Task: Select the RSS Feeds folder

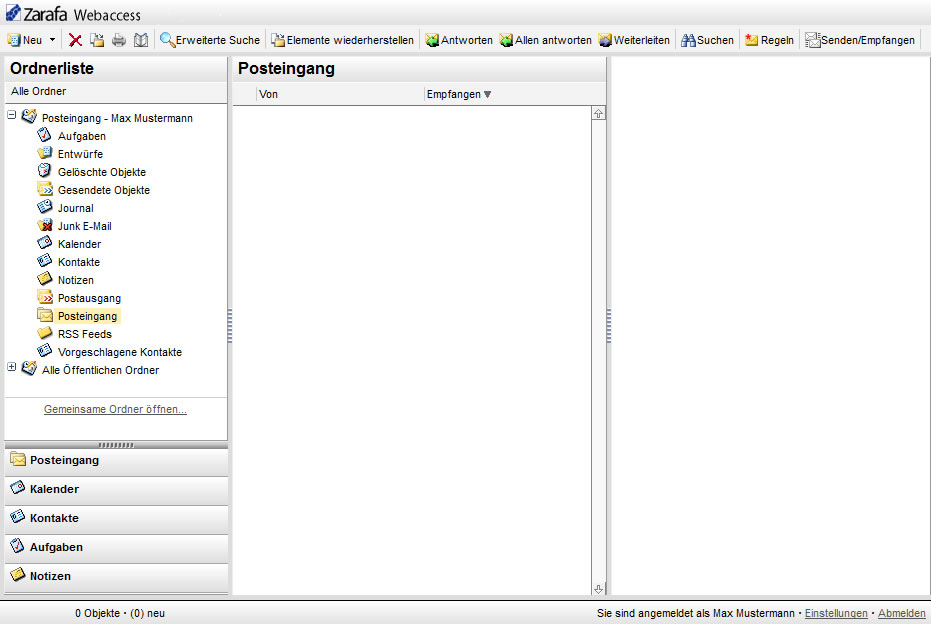Action: pos(84,334)
